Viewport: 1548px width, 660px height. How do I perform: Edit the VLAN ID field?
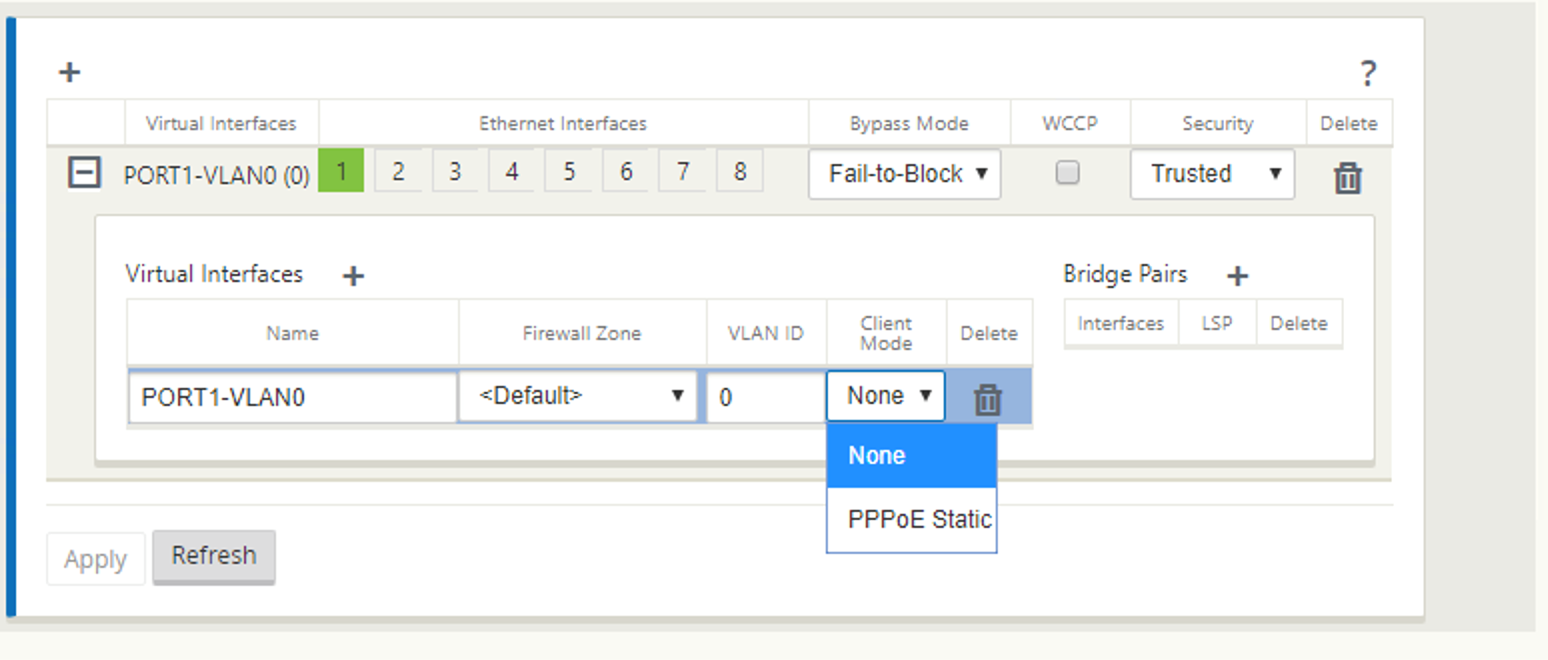pyautogui.click(x=766, y=397)
